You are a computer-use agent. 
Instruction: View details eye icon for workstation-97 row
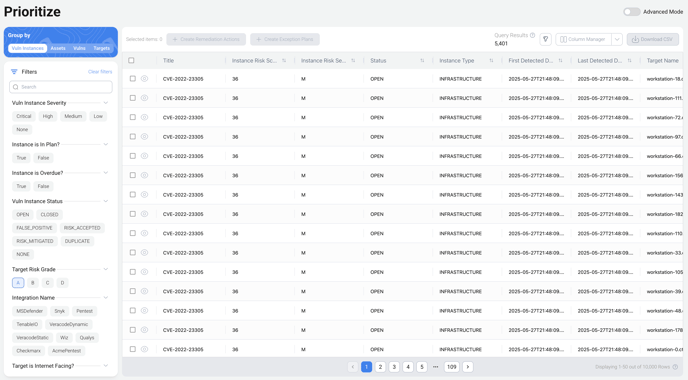point(144,136)
